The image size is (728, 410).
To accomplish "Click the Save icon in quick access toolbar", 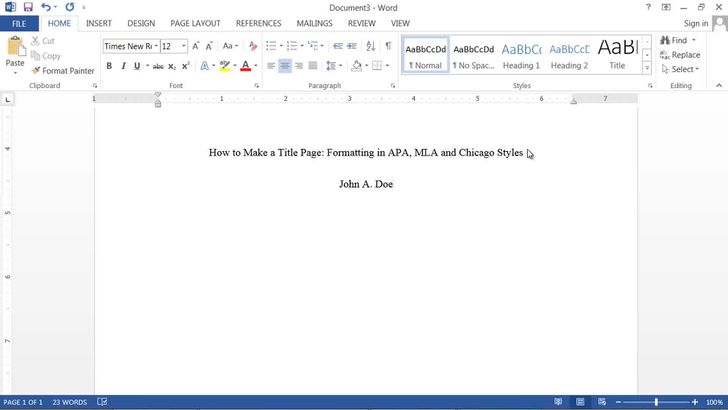I will click(x=28, y=7).
